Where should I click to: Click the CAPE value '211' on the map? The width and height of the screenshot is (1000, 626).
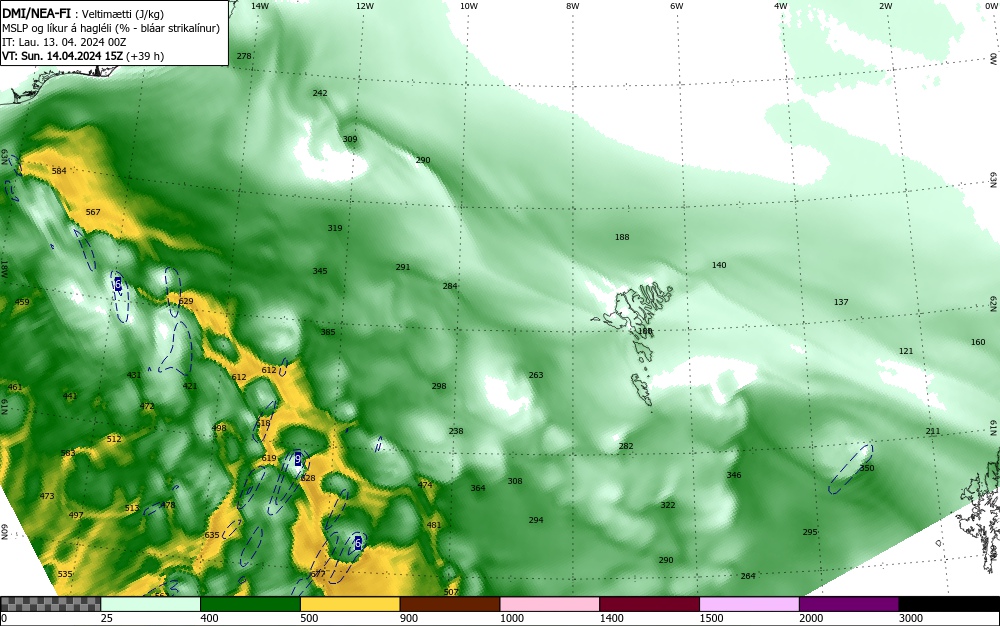(x=932, y=431)
